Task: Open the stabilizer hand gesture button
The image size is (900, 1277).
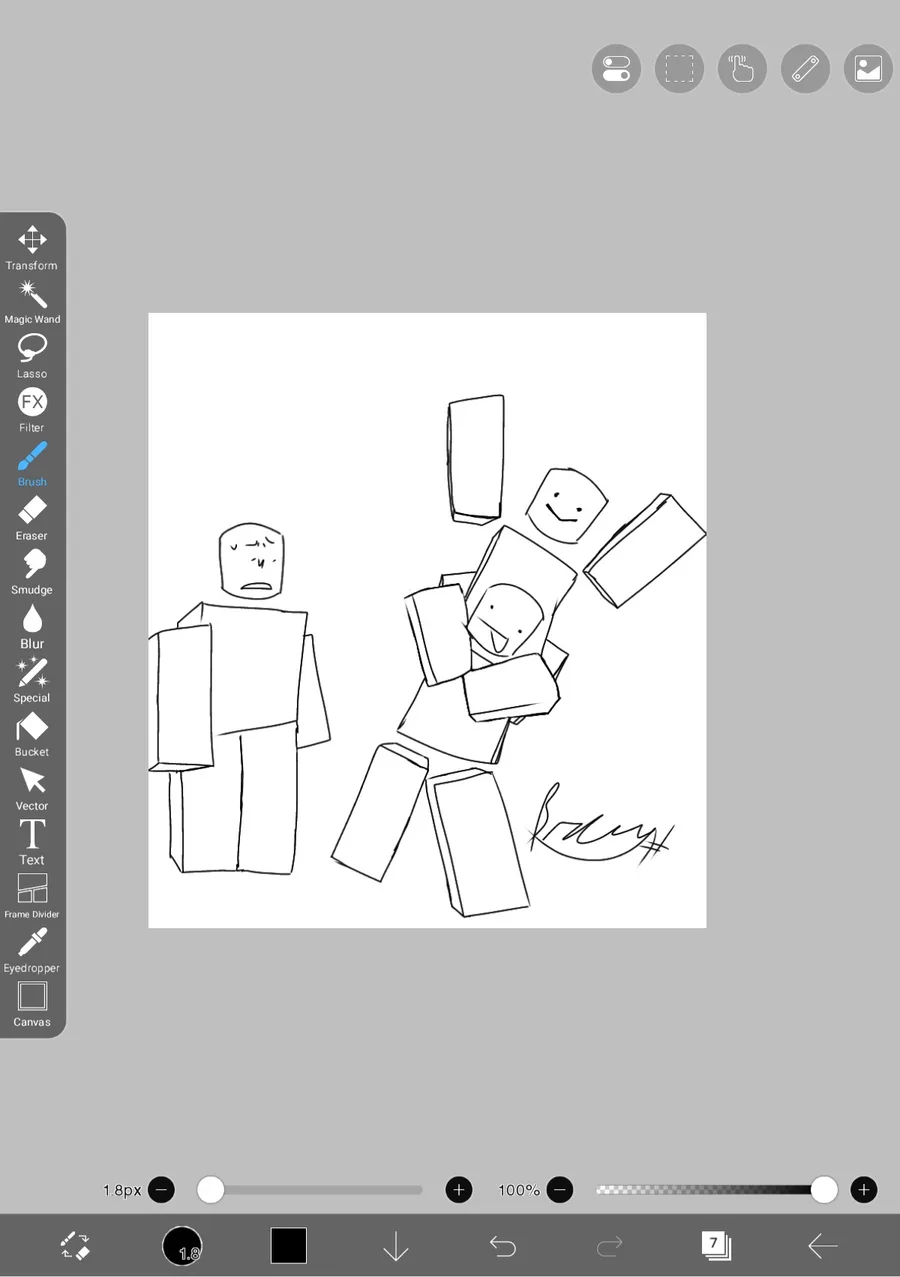Action: tap(742, 69)
